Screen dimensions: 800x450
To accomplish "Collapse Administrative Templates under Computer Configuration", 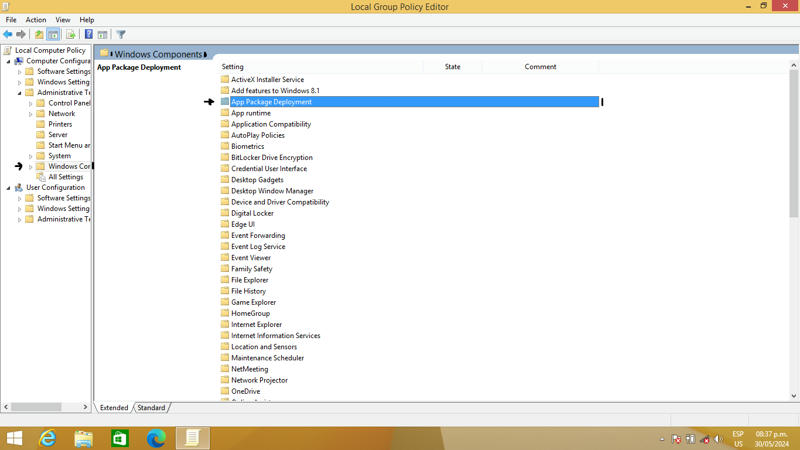I will click(19, 93).
